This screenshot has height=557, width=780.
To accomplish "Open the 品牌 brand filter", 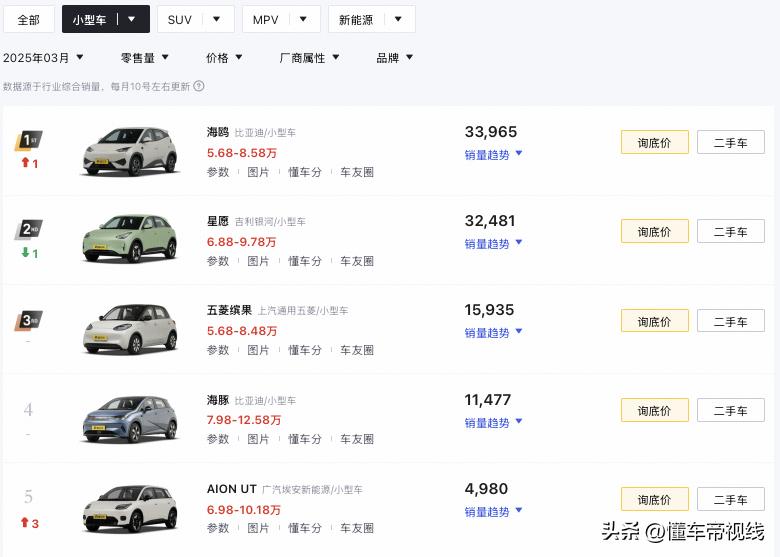I will (x=394, y=58).
